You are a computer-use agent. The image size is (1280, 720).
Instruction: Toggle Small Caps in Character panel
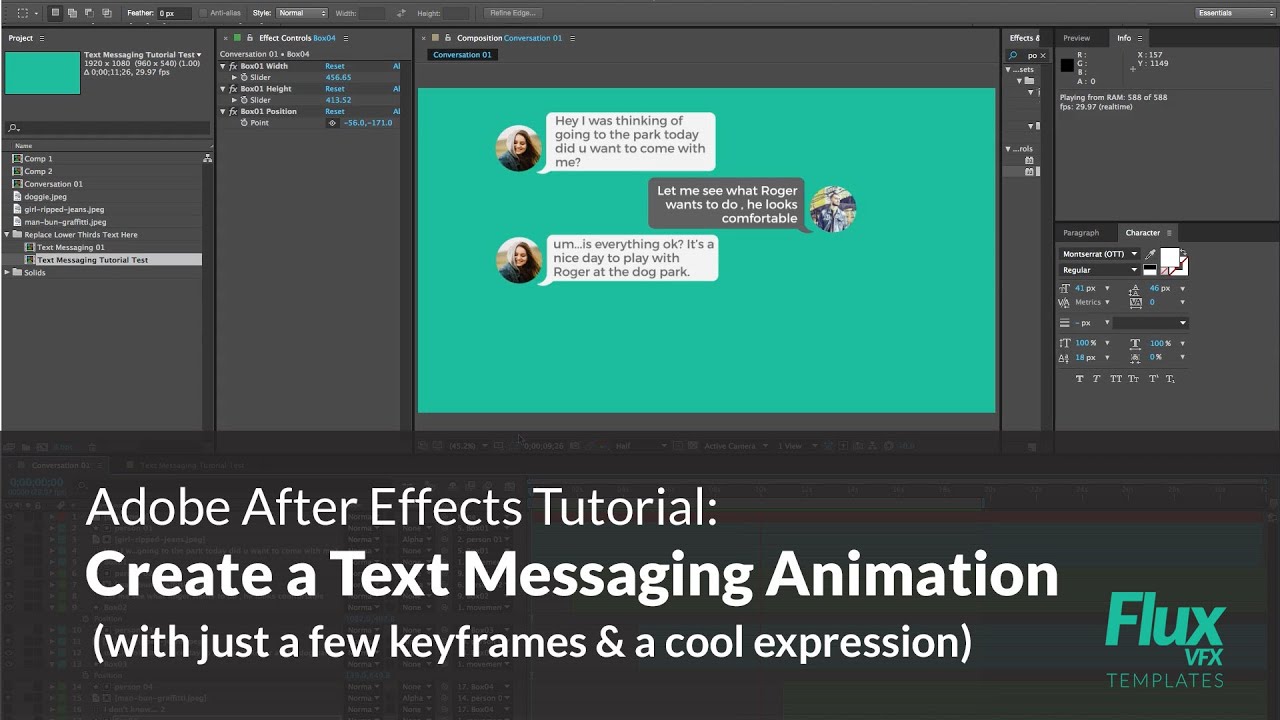1133,379
